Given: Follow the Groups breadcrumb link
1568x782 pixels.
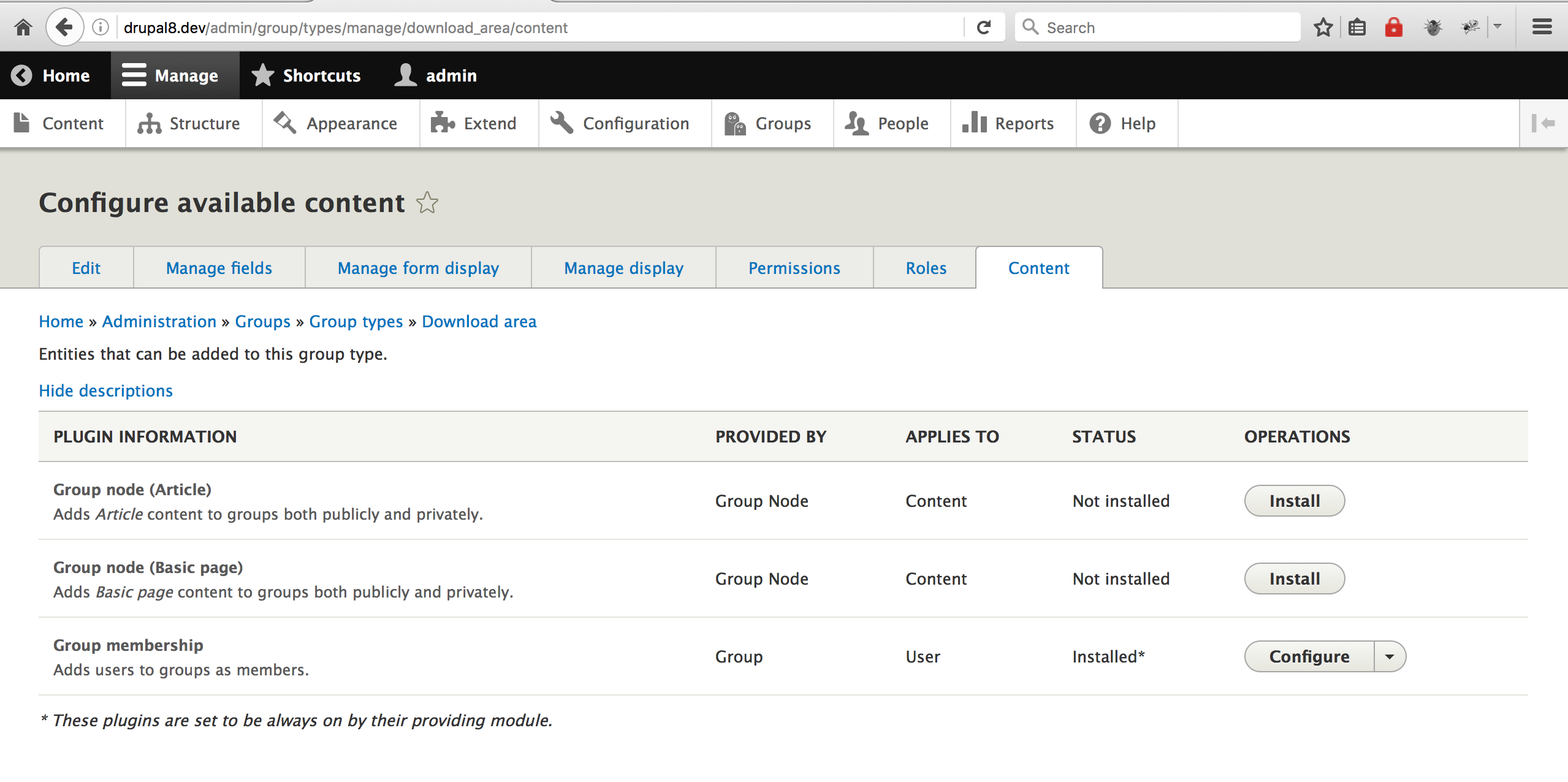Looking at the screenshot, I should (x=262, y=321).
